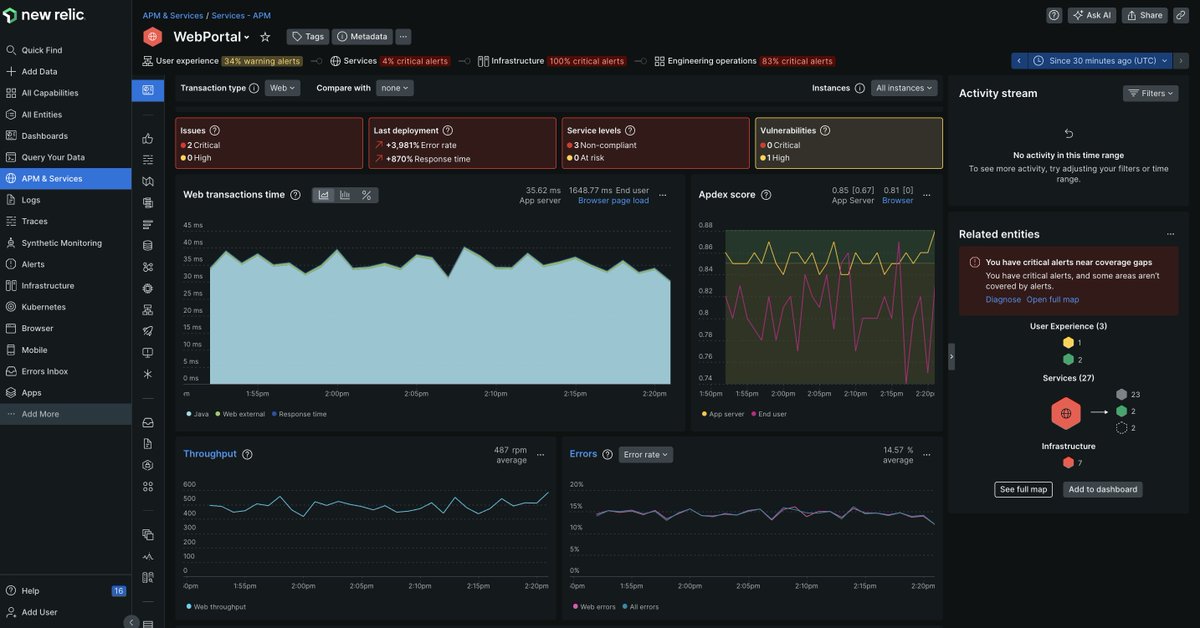This screenshot has height=628, width=1200.
Task: Toggle the Web external legend series
Action: [238, 414]
